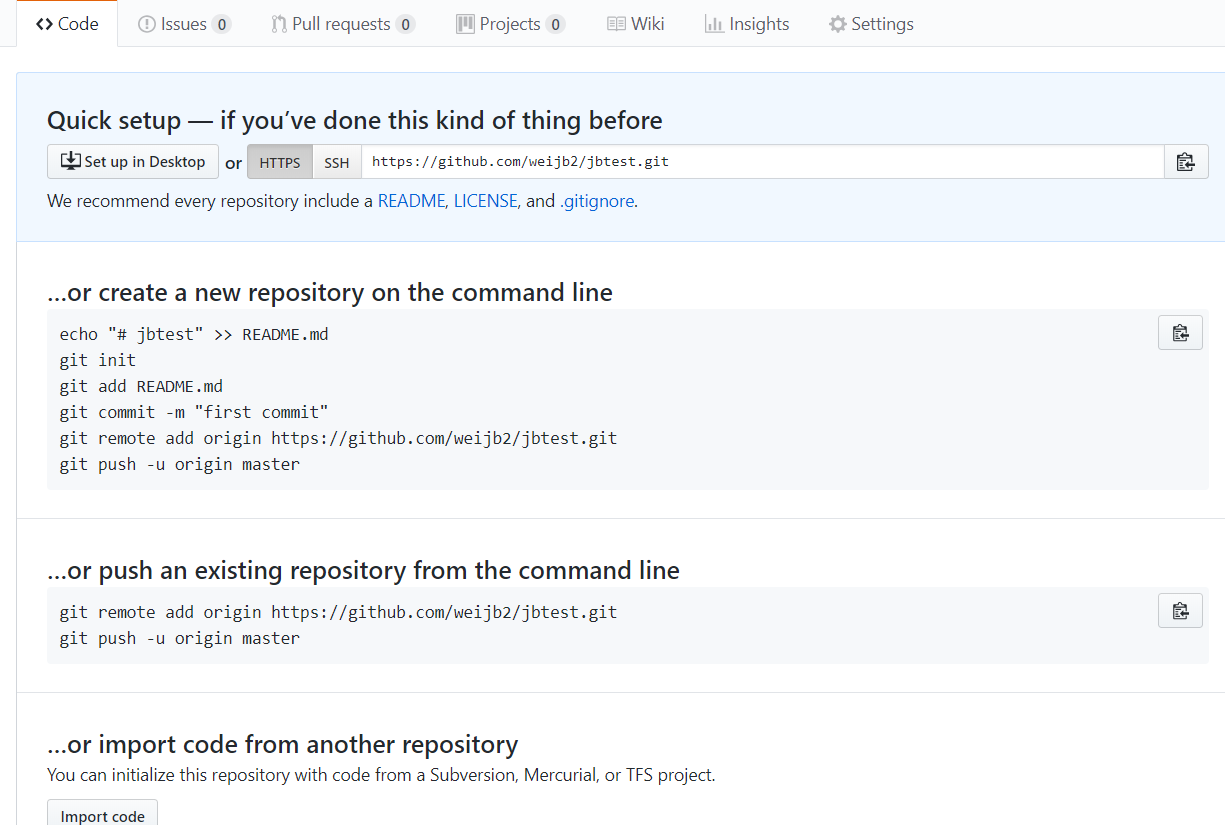Click the Pull requests icon
1225x825 pixels.
pos(279,24)
